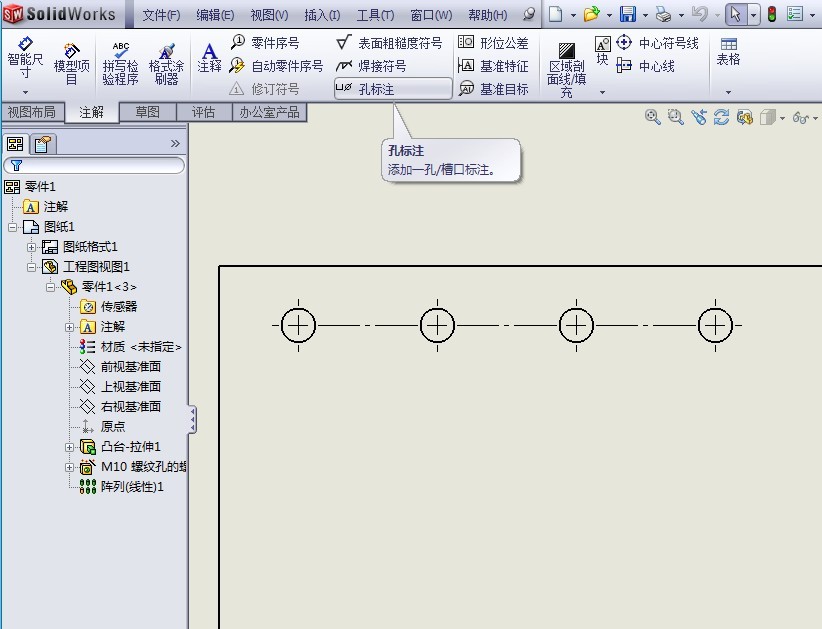Viewport: 822px width, 629px height.
Task: Add a 中心线 centerline
Action: 645,66
